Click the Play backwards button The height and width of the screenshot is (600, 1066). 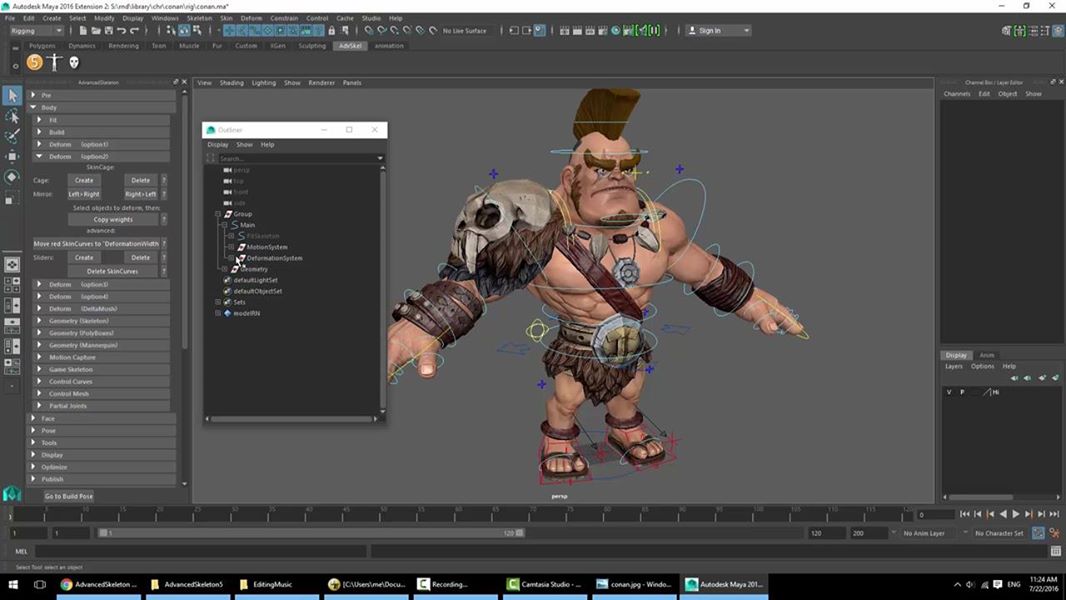coord(1003,514)
